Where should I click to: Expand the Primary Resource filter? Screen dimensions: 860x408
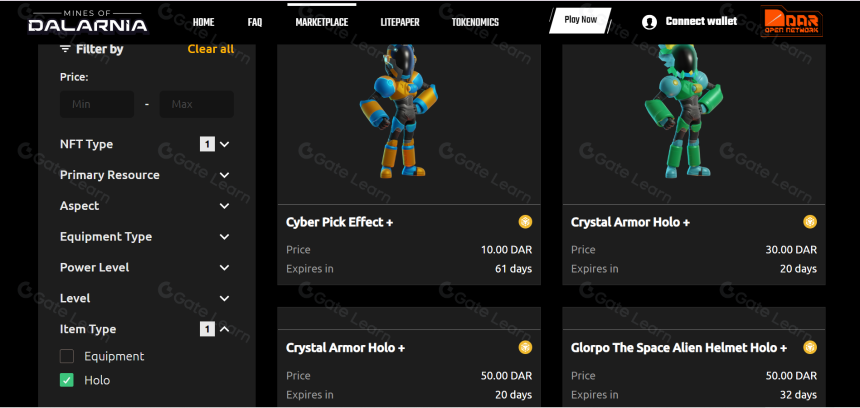click(224, 175)
